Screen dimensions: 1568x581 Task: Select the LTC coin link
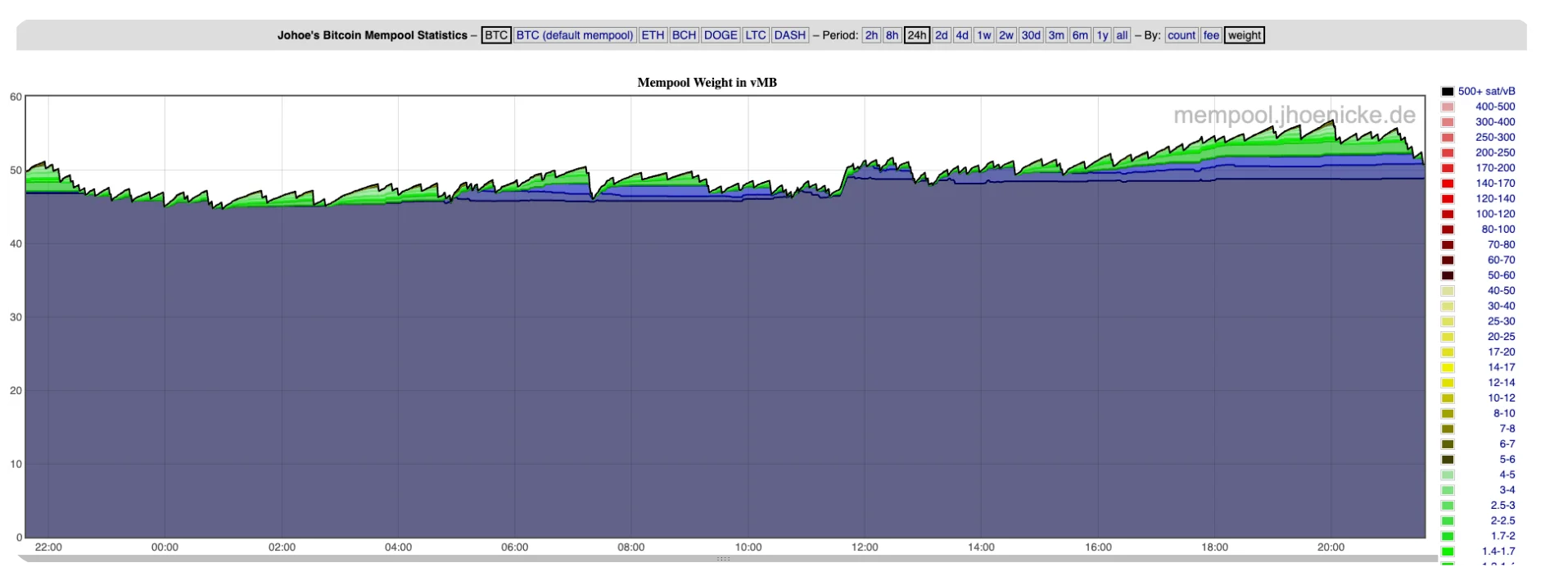(755, 35)
